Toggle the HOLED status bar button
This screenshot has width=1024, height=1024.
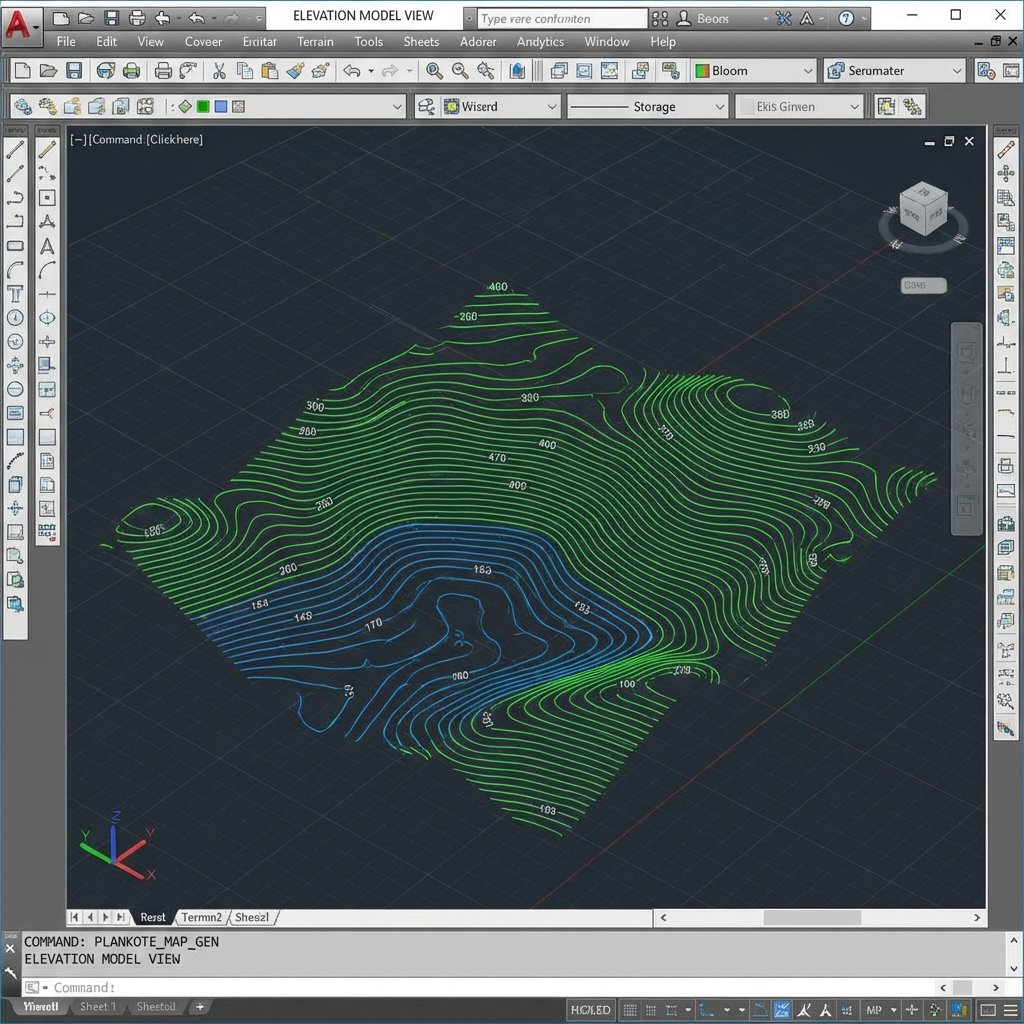pos(590,1009)
